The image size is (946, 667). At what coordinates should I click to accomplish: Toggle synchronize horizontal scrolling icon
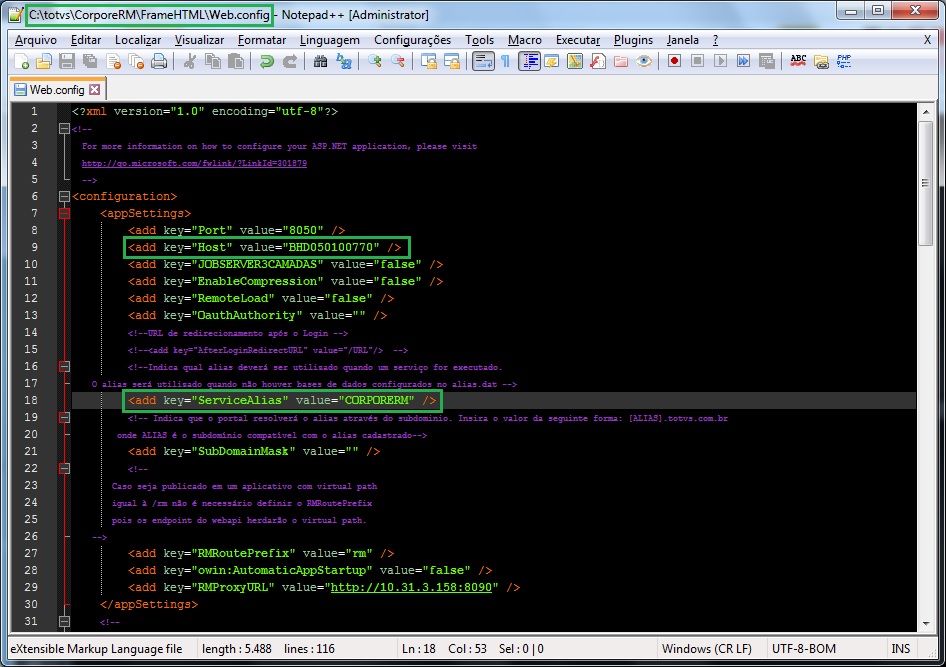(x=452, y=61)
